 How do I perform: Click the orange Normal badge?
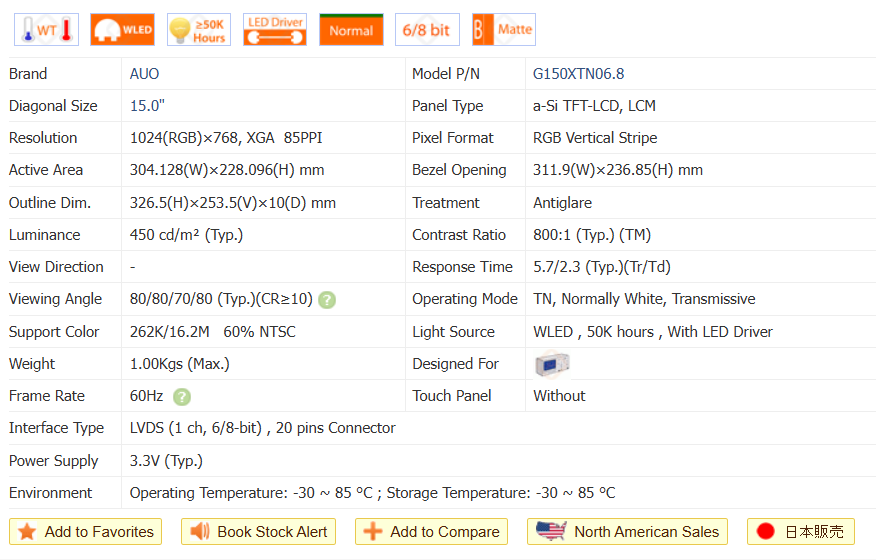(x=351, y=30)
